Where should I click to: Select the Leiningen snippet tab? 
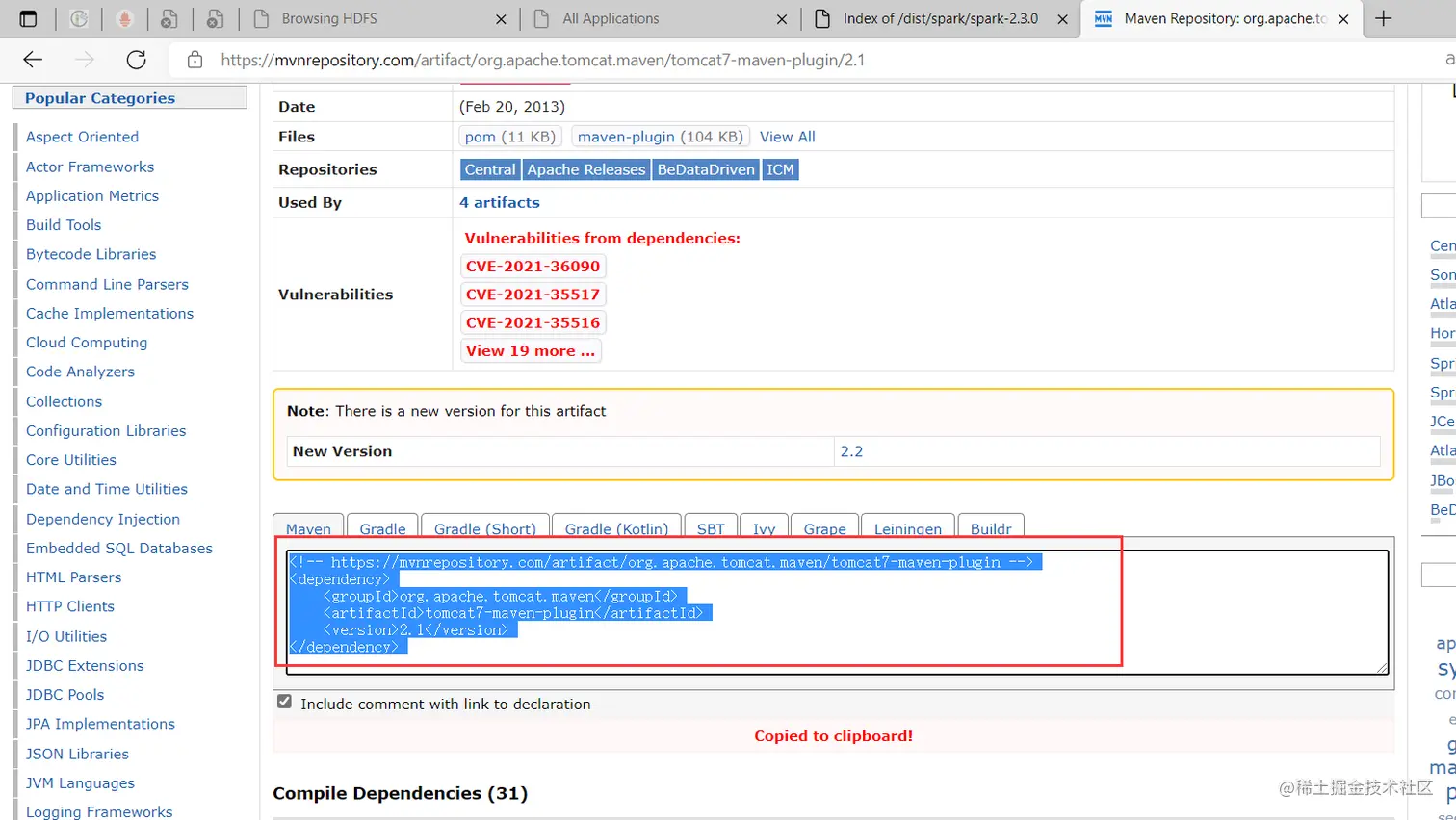[908, 525]
